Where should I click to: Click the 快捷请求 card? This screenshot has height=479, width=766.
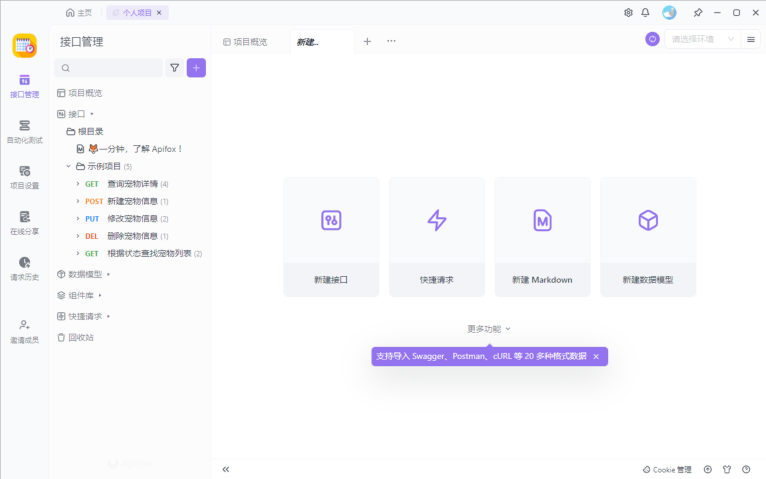tap(437, 237)
